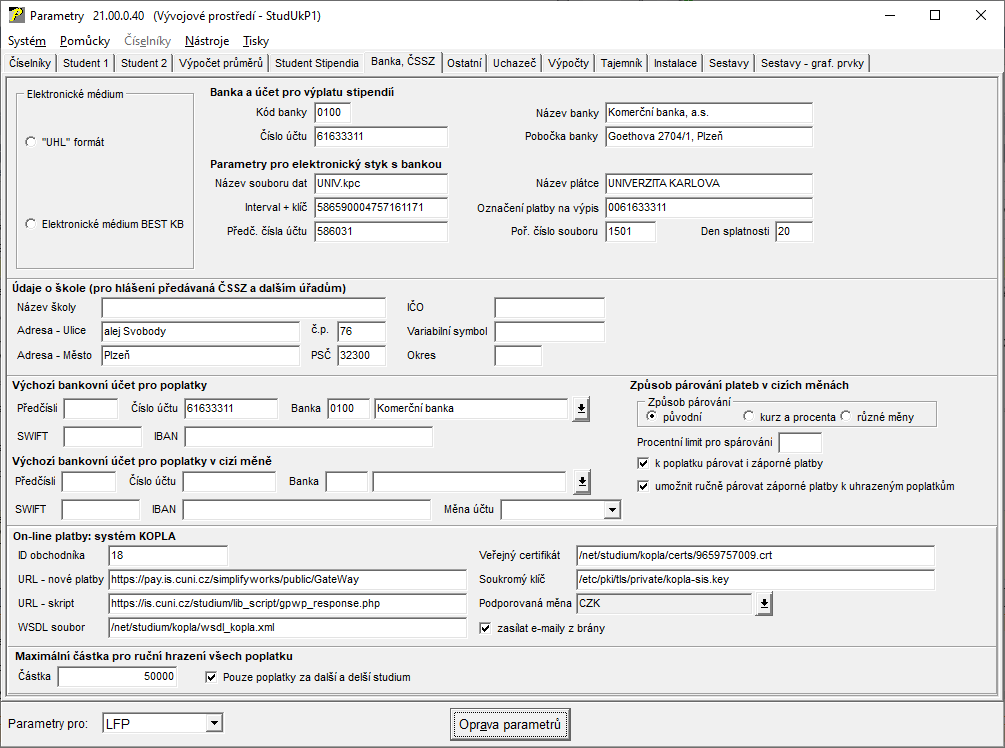Switch to the Student Stipendia tab
Image resolution: width=1005 pixels, height=748 pixels.
[316, 63]
